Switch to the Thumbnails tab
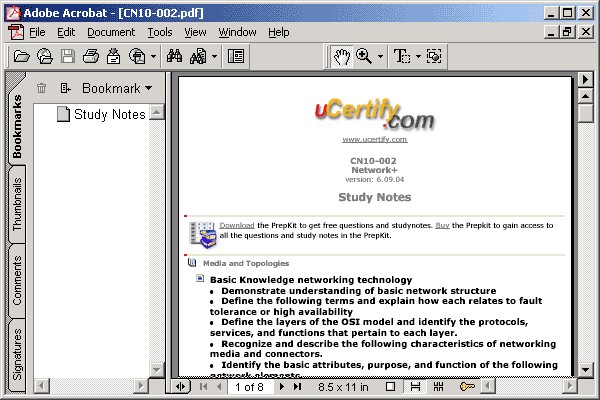Image resolution: width=600 pixels, height=400 pixels. [17, 205]
